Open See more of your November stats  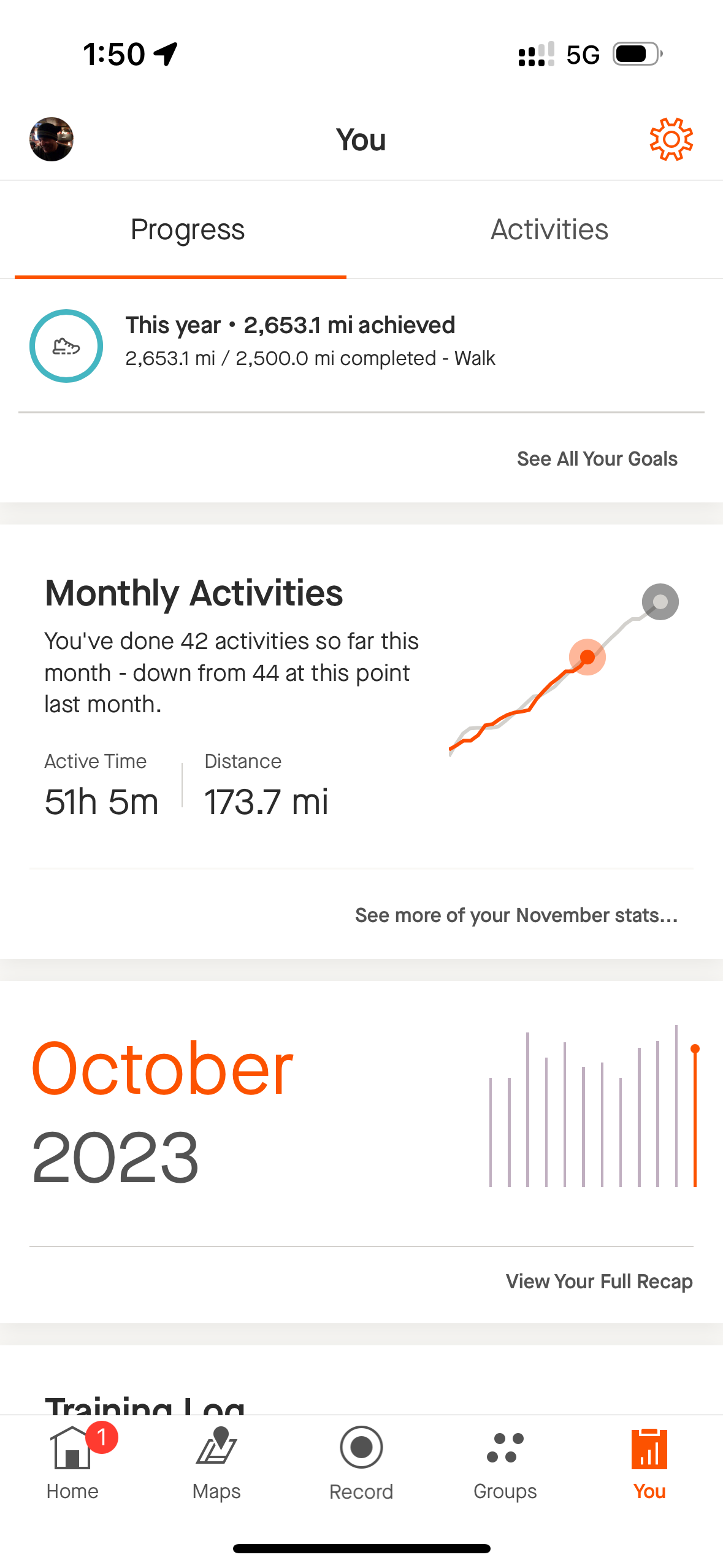pos(516,915)
